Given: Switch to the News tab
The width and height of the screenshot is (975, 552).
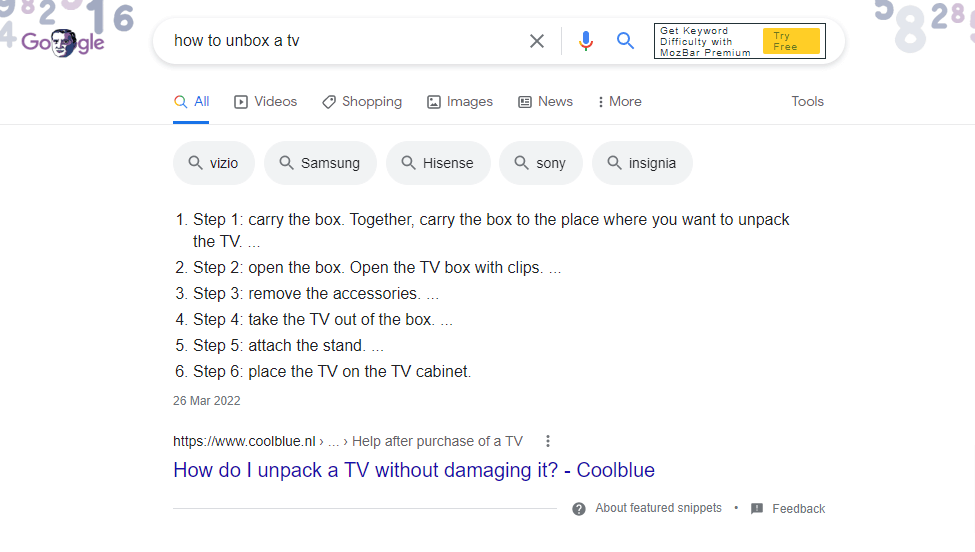Looking at the screenshot, I should coord(545,101).
